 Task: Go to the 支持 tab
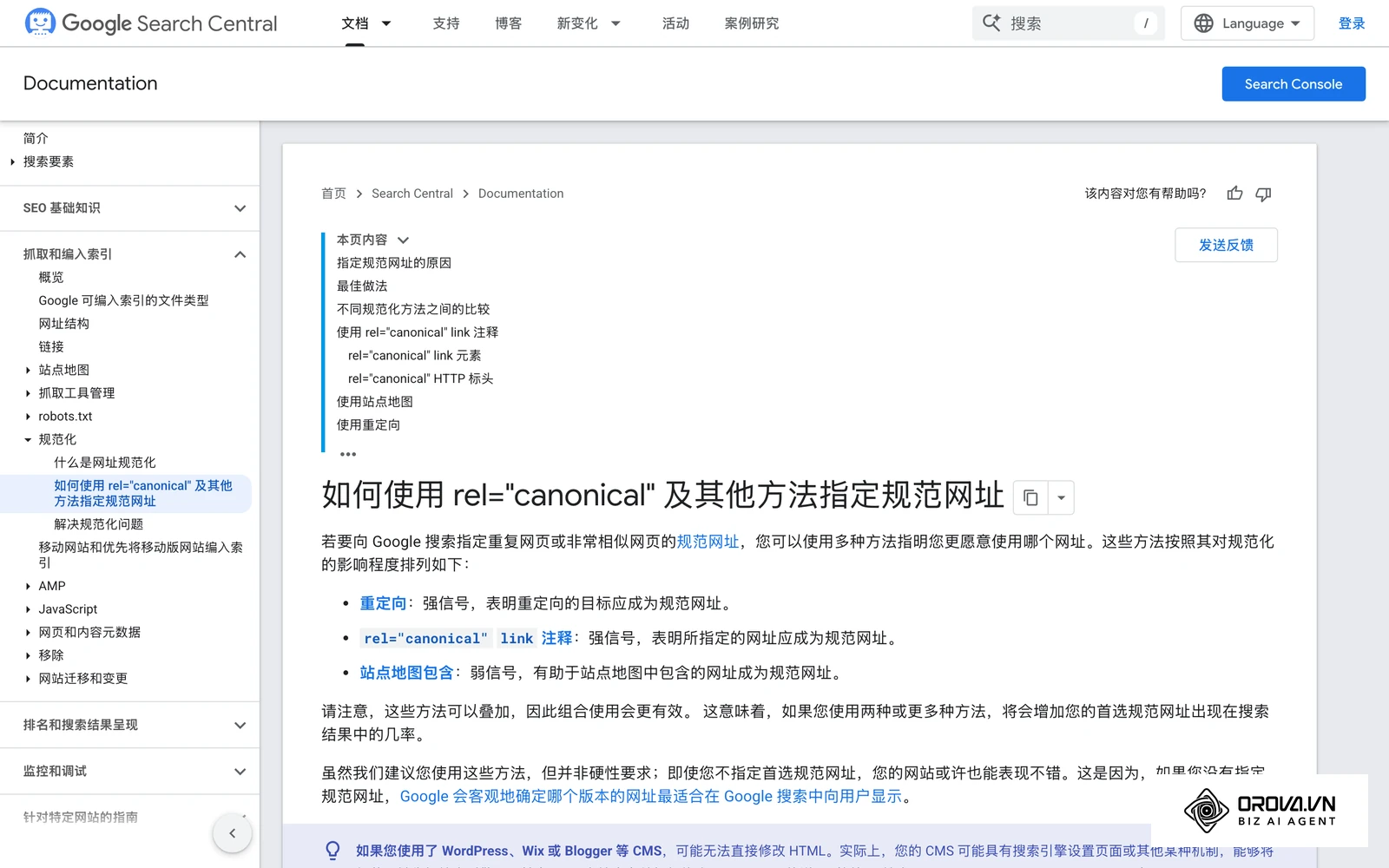click(446, 23)
